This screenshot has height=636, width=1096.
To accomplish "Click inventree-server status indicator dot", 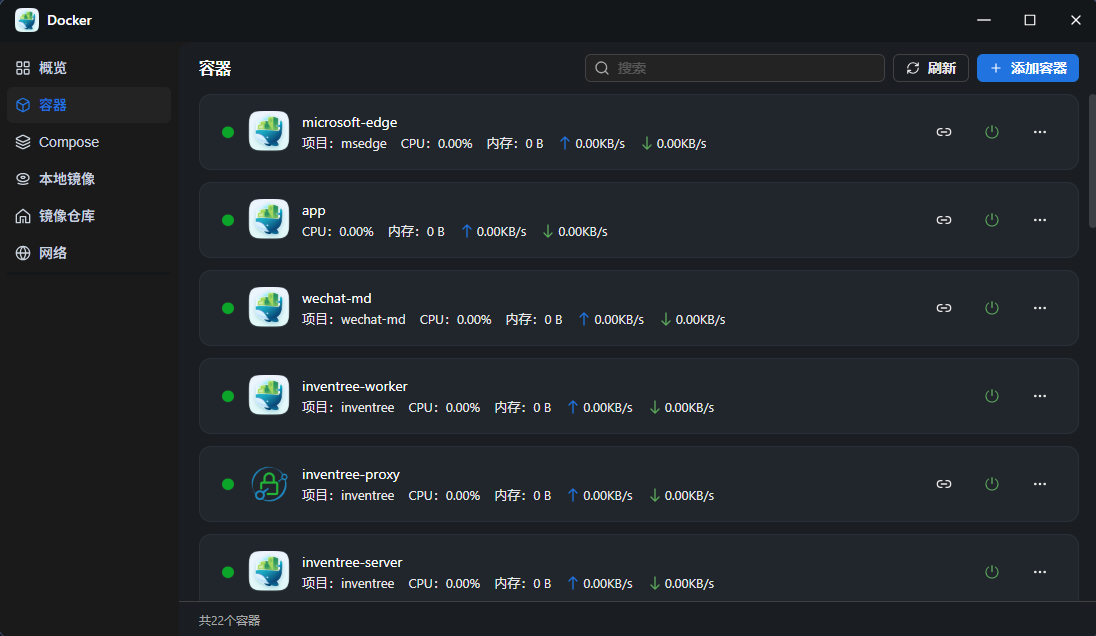I will pos(228,572).
